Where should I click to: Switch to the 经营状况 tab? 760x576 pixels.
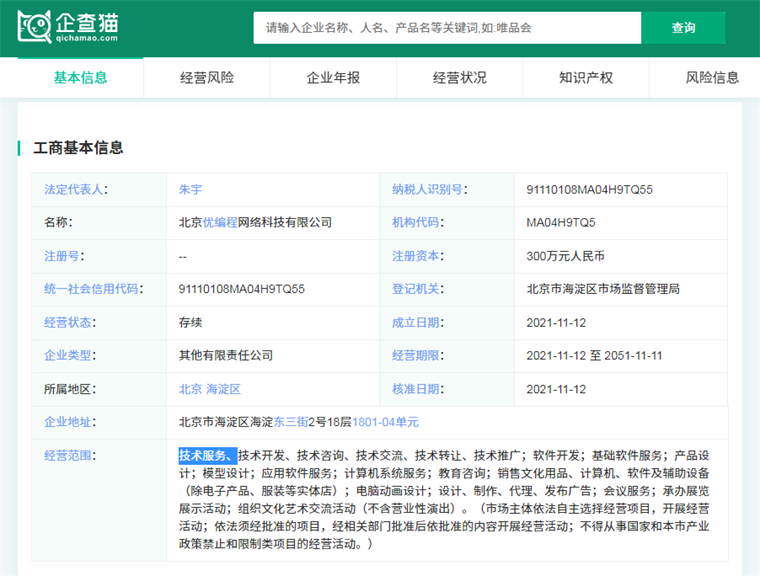pyautogui.click(x=459, y=78)
